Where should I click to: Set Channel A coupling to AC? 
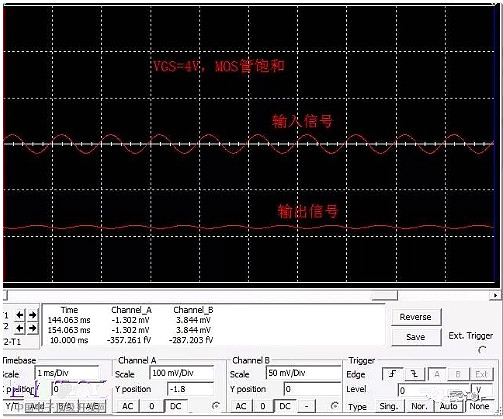(128, 406)
